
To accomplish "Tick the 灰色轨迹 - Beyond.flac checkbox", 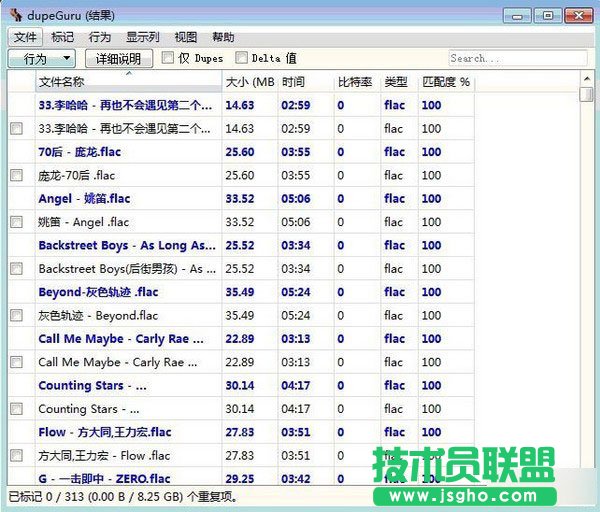I will pos(16,315).
